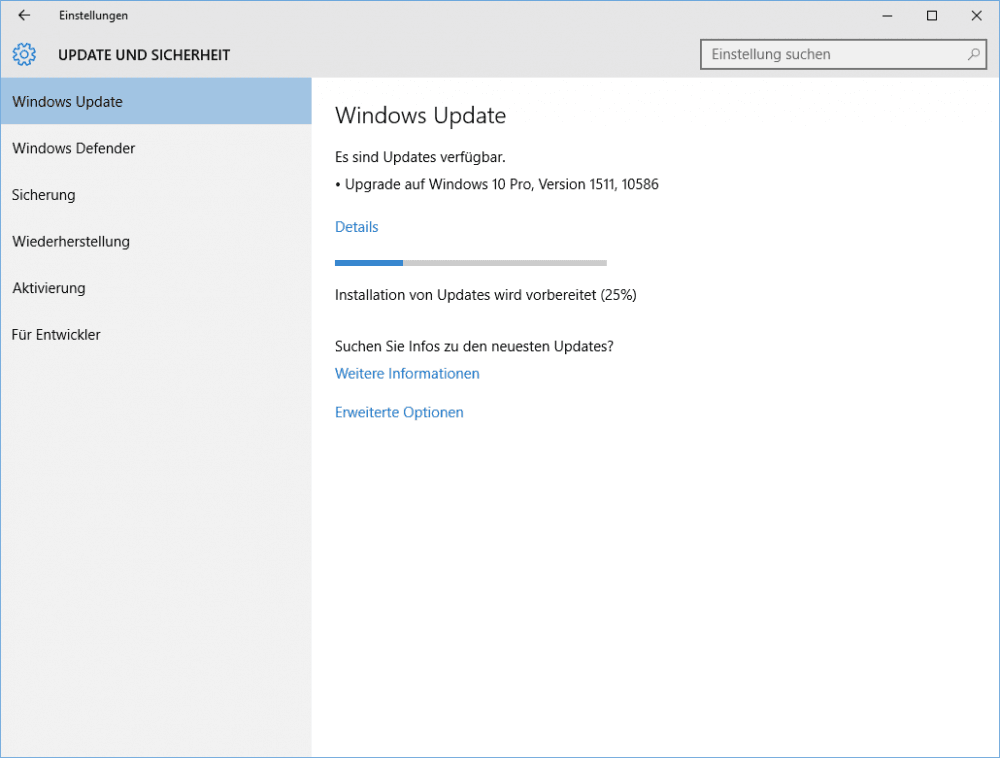Open Windows Defender section

(156, 148)
